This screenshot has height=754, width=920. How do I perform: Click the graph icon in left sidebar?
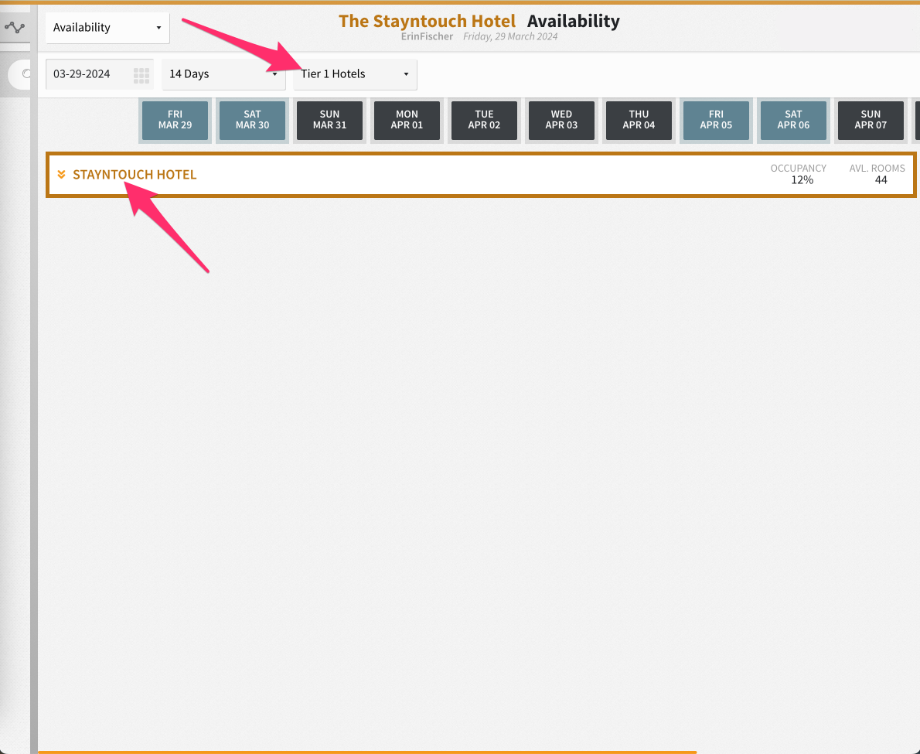14,27
